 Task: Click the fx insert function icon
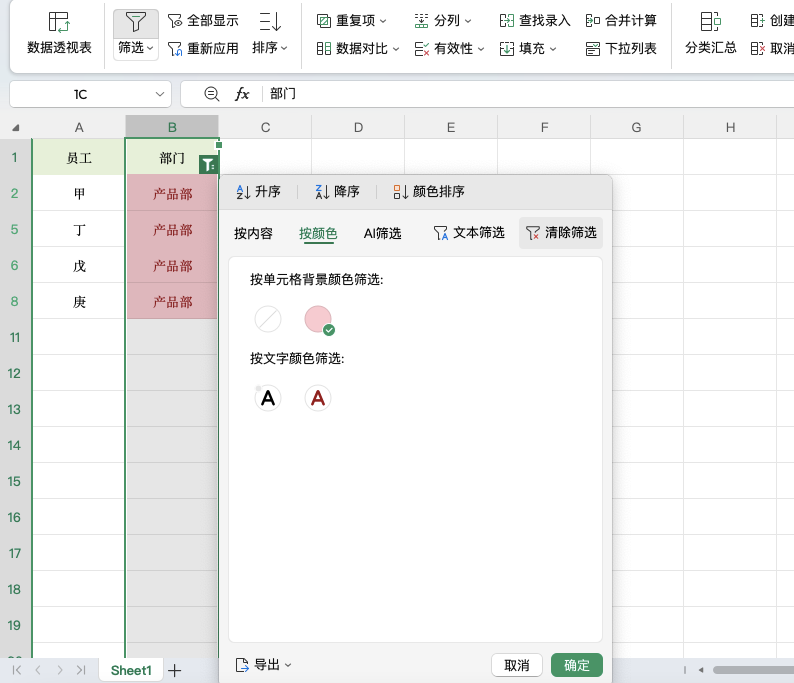[x=242, y=94]
